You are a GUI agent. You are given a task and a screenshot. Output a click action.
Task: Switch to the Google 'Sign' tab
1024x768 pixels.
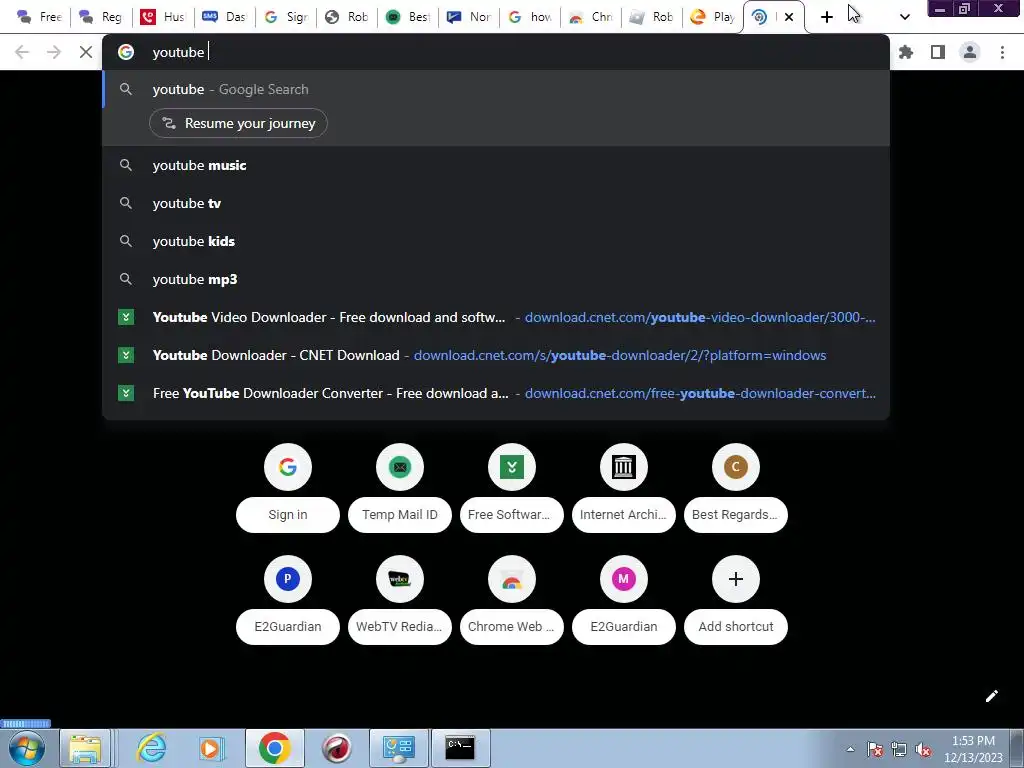[286, 17]
